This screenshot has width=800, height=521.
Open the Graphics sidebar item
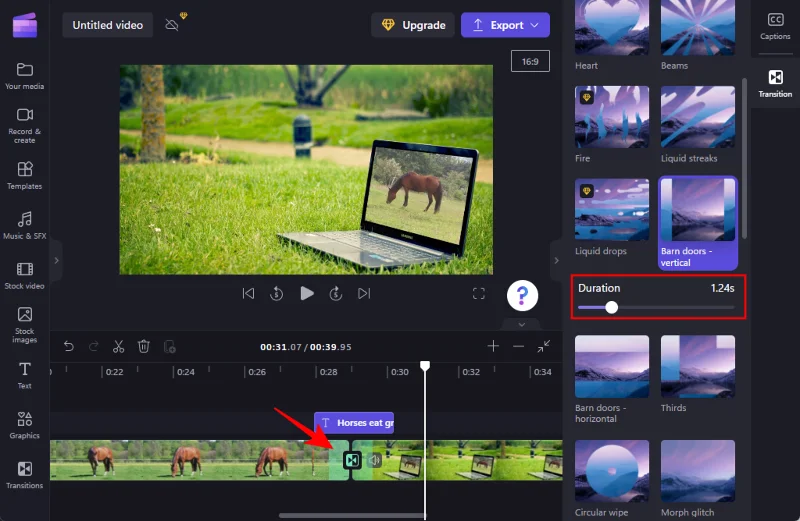[x=24, y=425]
